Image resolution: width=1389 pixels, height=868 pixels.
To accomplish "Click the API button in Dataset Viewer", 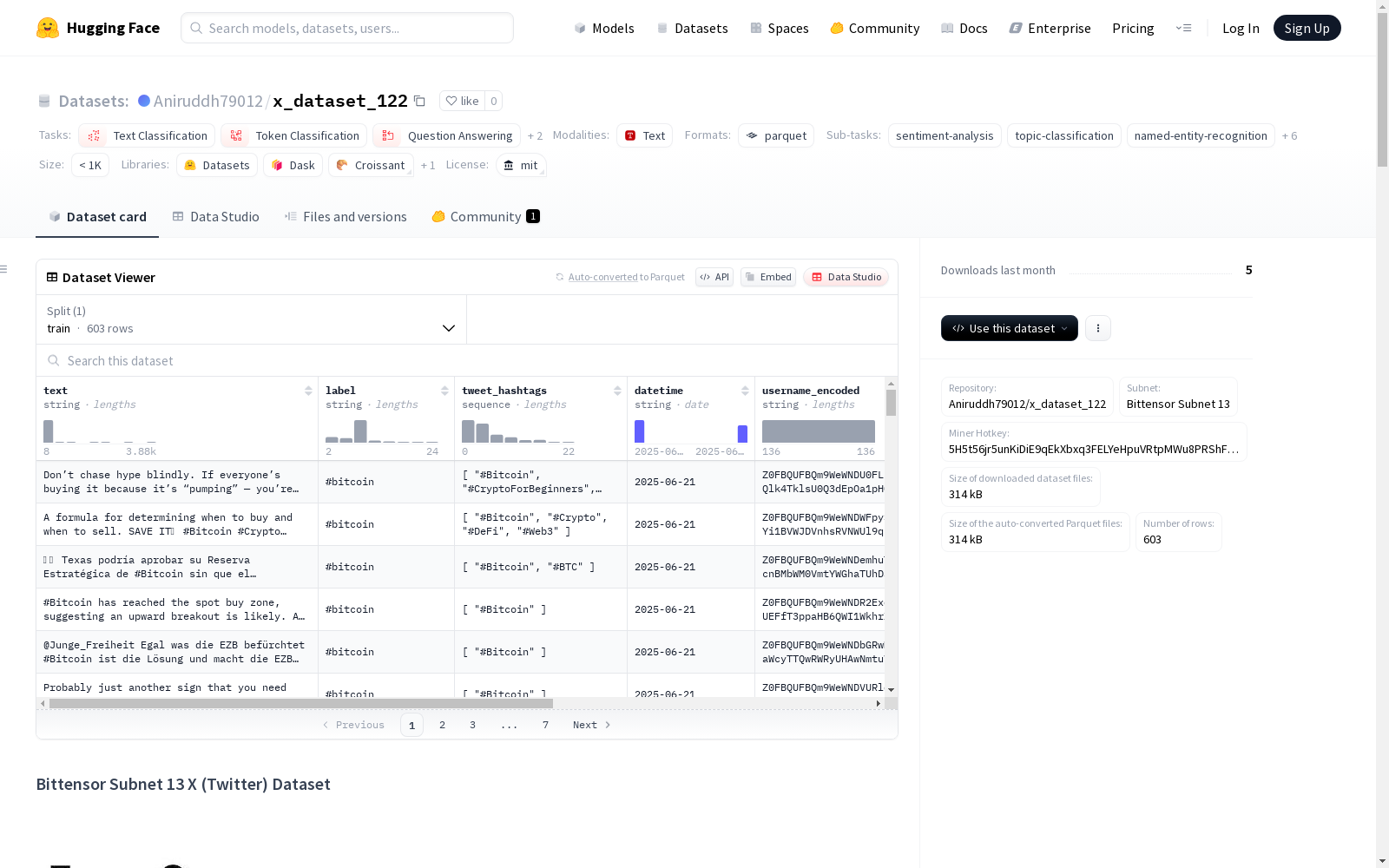I will 714,277.
